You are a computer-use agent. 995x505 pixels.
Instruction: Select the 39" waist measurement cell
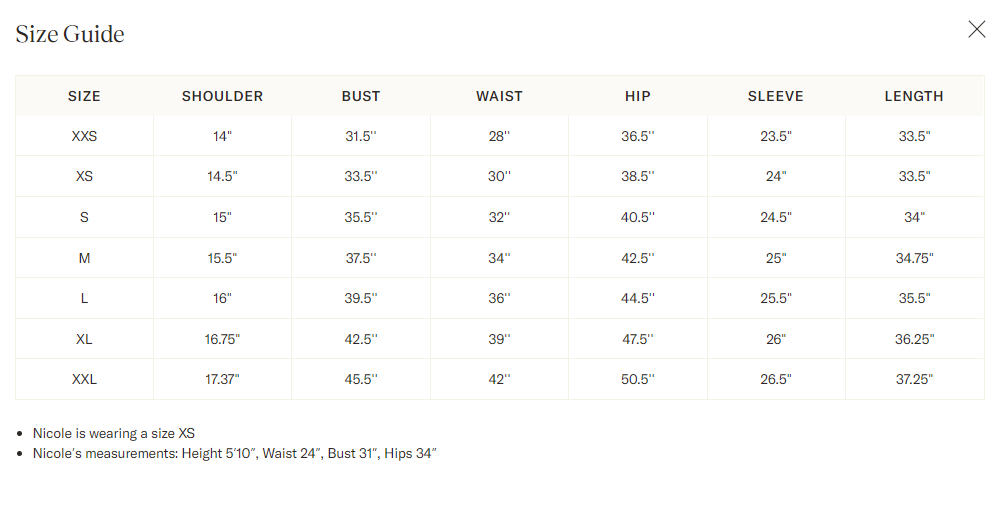(x=499, y=339)
